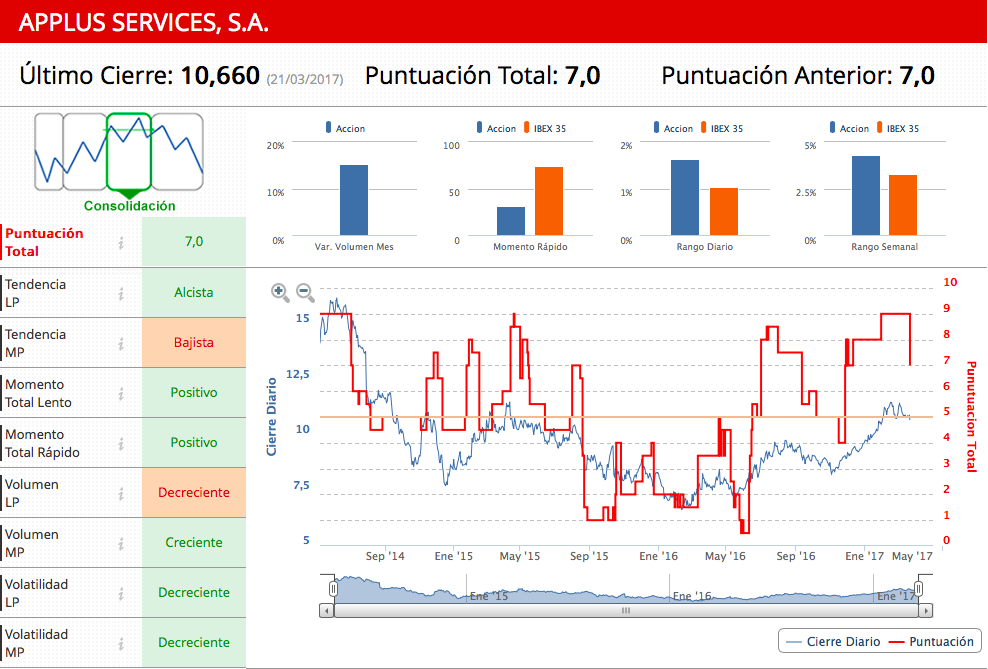Screen dimensions: 988x669
Task: Toggle Accion legend in Rango Diario chart
Action: click(674, 128)
